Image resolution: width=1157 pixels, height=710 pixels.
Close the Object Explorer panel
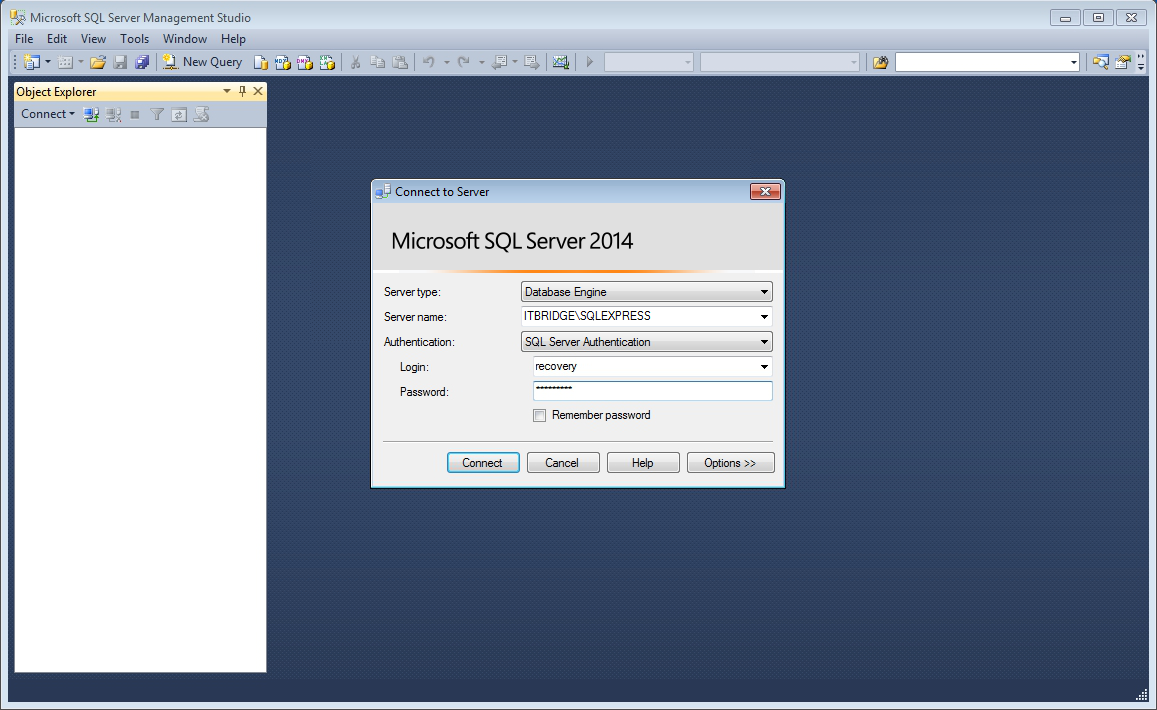click(258, 91)
